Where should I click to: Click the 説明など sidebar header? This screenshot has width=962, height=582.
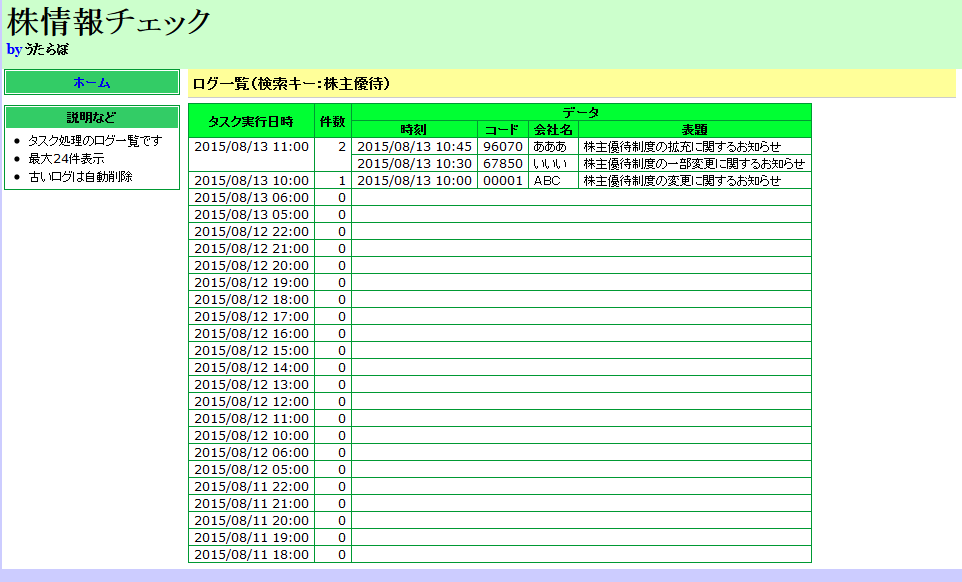click(x=92, y=117)
